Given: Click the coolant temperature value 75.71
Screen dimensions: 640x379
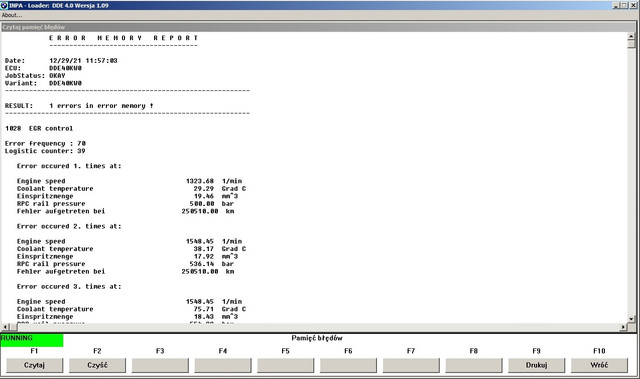Looking at the screenshot, I should click(x=204, y=309).
